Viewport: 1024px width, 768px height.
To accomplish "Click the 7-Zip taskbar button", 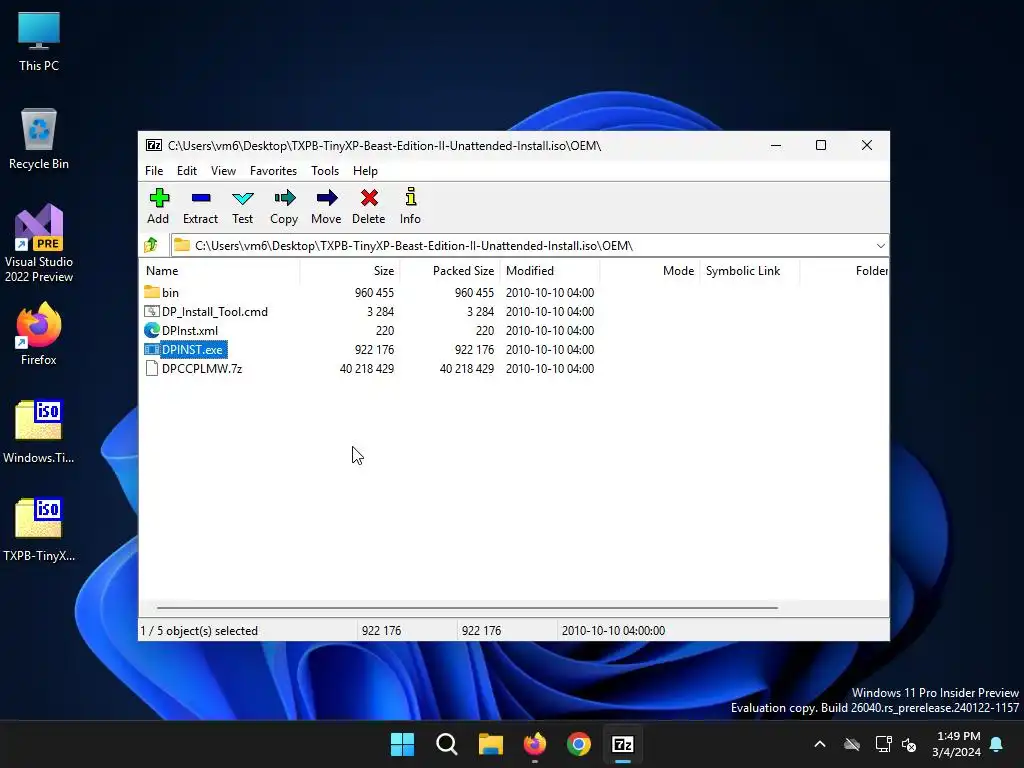I will click(623, 744).
